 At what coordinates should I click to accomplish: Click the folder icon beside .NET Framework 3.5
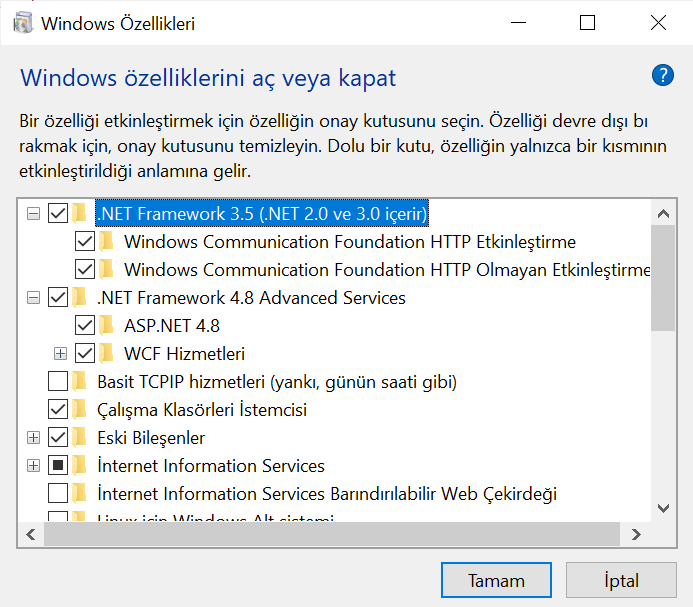pos(80,214)
